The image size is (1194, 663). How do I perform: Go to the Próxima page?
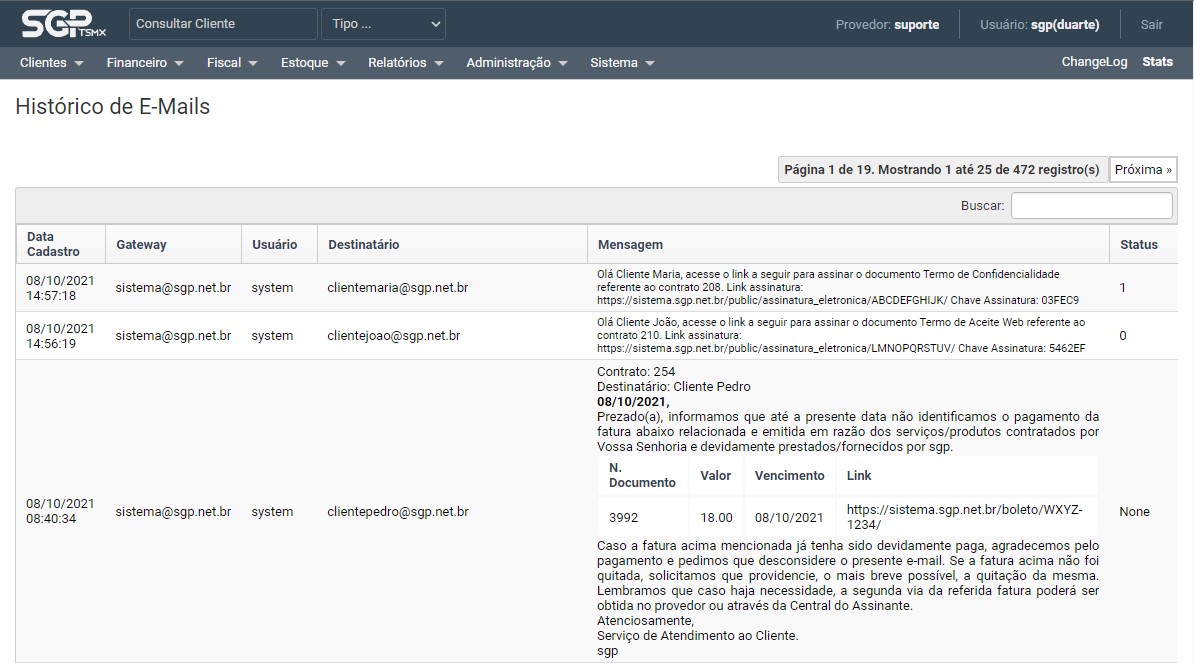coord(1143,170)
